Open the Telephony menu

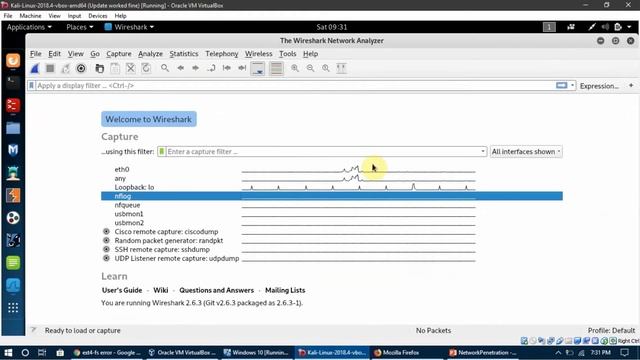pyautogui.click(x=222, y=54)
